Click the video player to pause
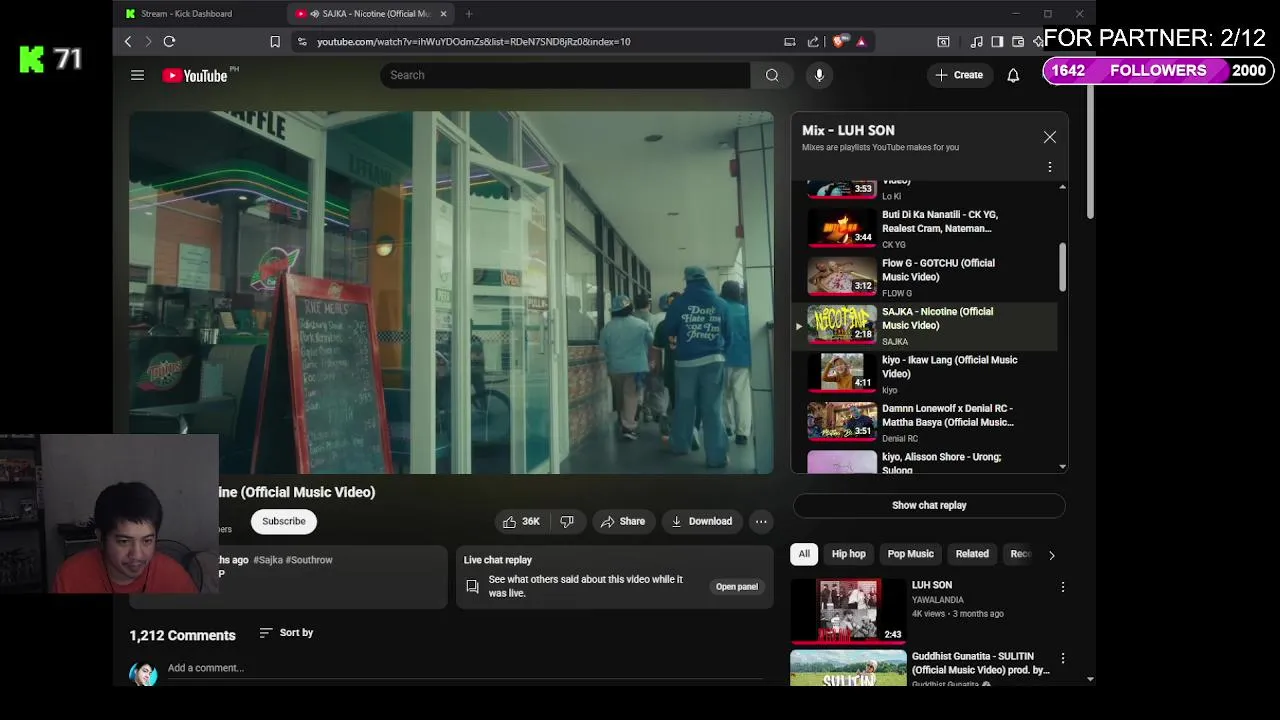Screen dimensions: 1280x720 pos(451,292)
